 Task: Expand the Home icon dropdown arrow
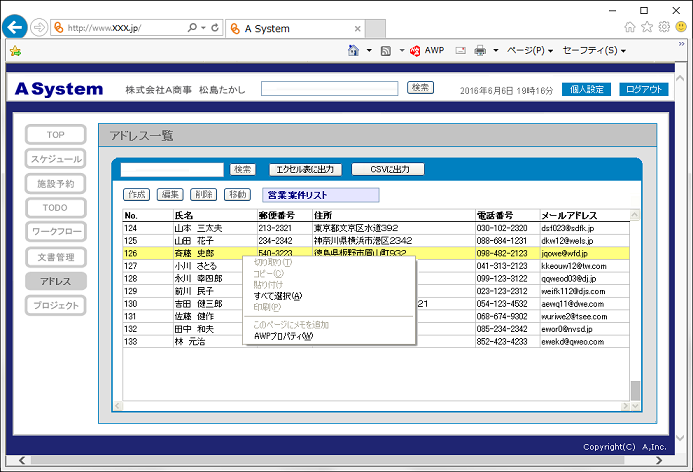pos(369,51)
